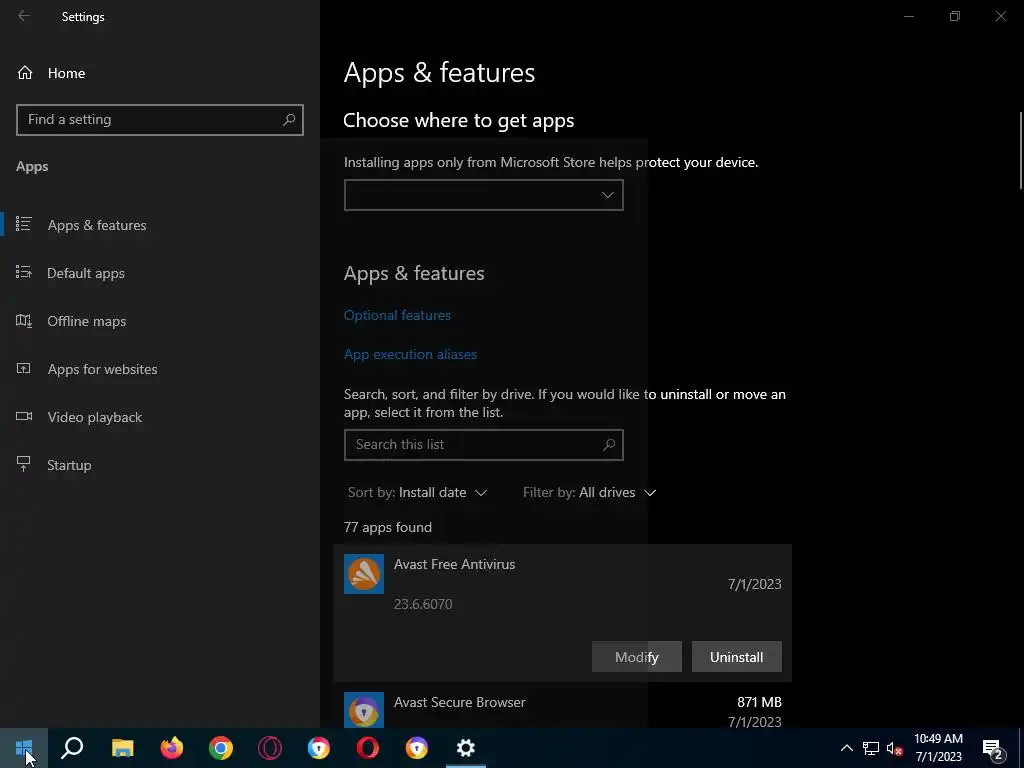Click the Optional features link
Screen dimensions: 1024x768
point(397,315)
